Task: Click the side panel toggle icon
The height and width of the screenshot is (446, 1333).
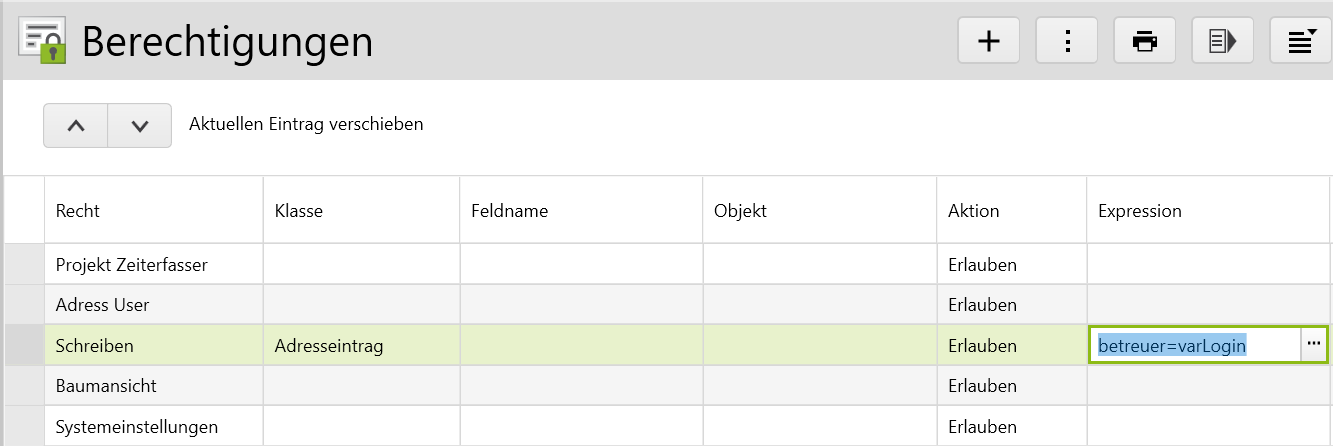Action: [1223, 41]
